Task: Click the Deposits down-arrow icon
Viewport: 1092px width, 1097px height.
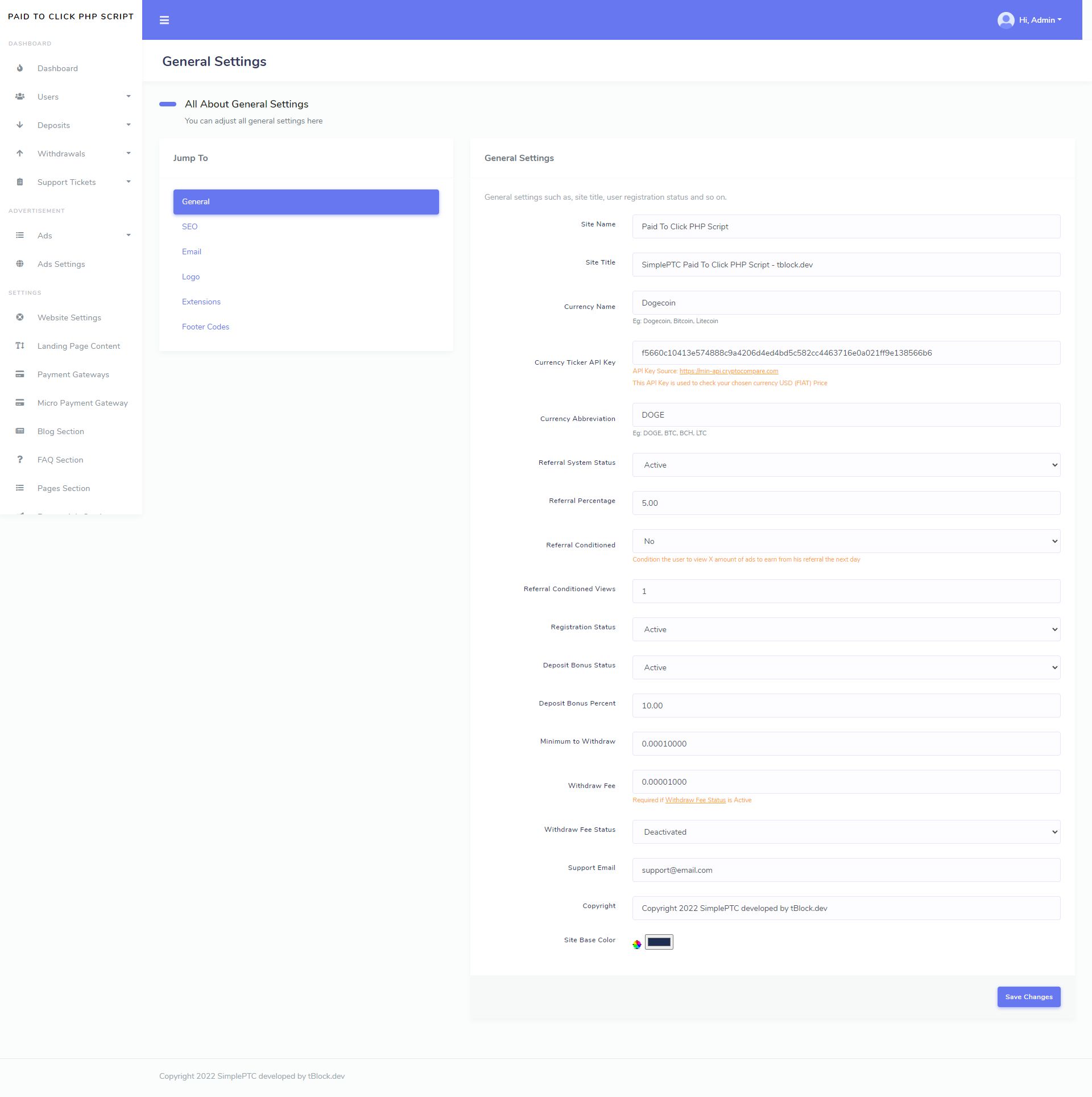Action: (x=20, y=125)
